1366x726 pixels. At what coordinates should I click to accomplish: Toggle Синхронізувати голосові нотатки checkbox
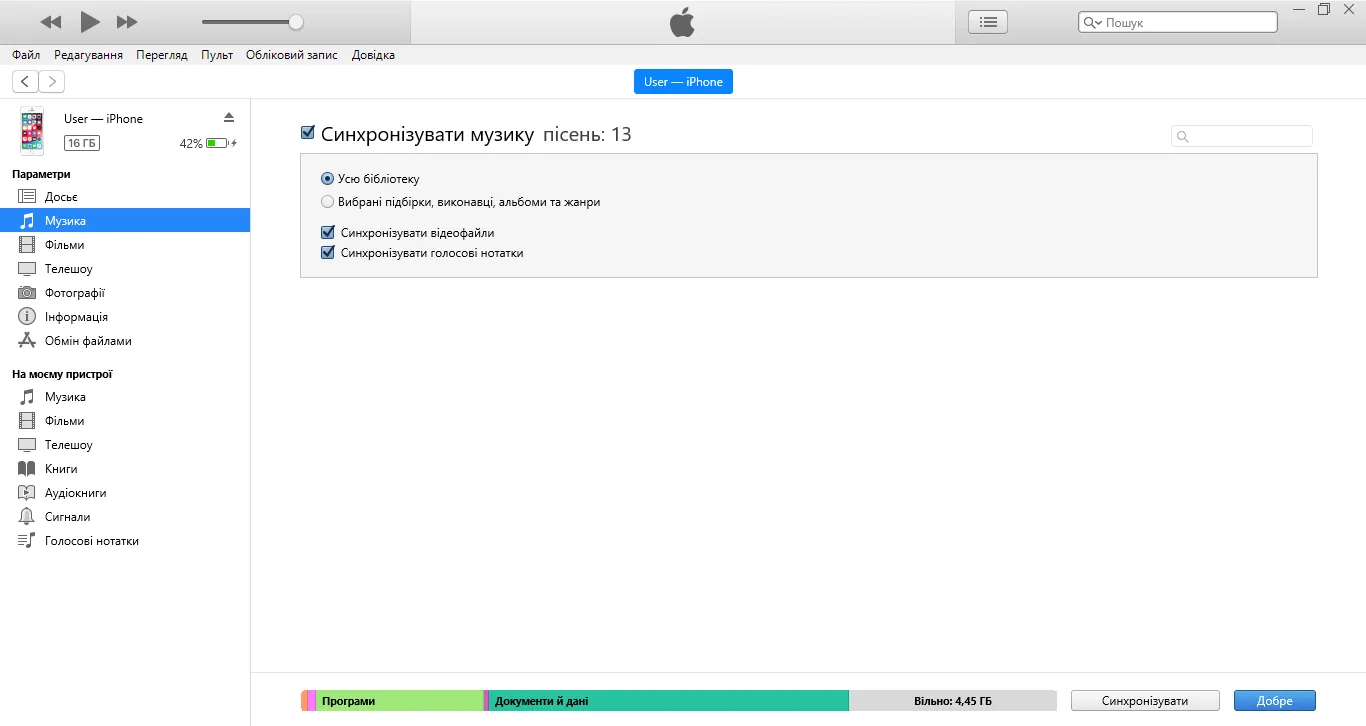pos(327,253)
